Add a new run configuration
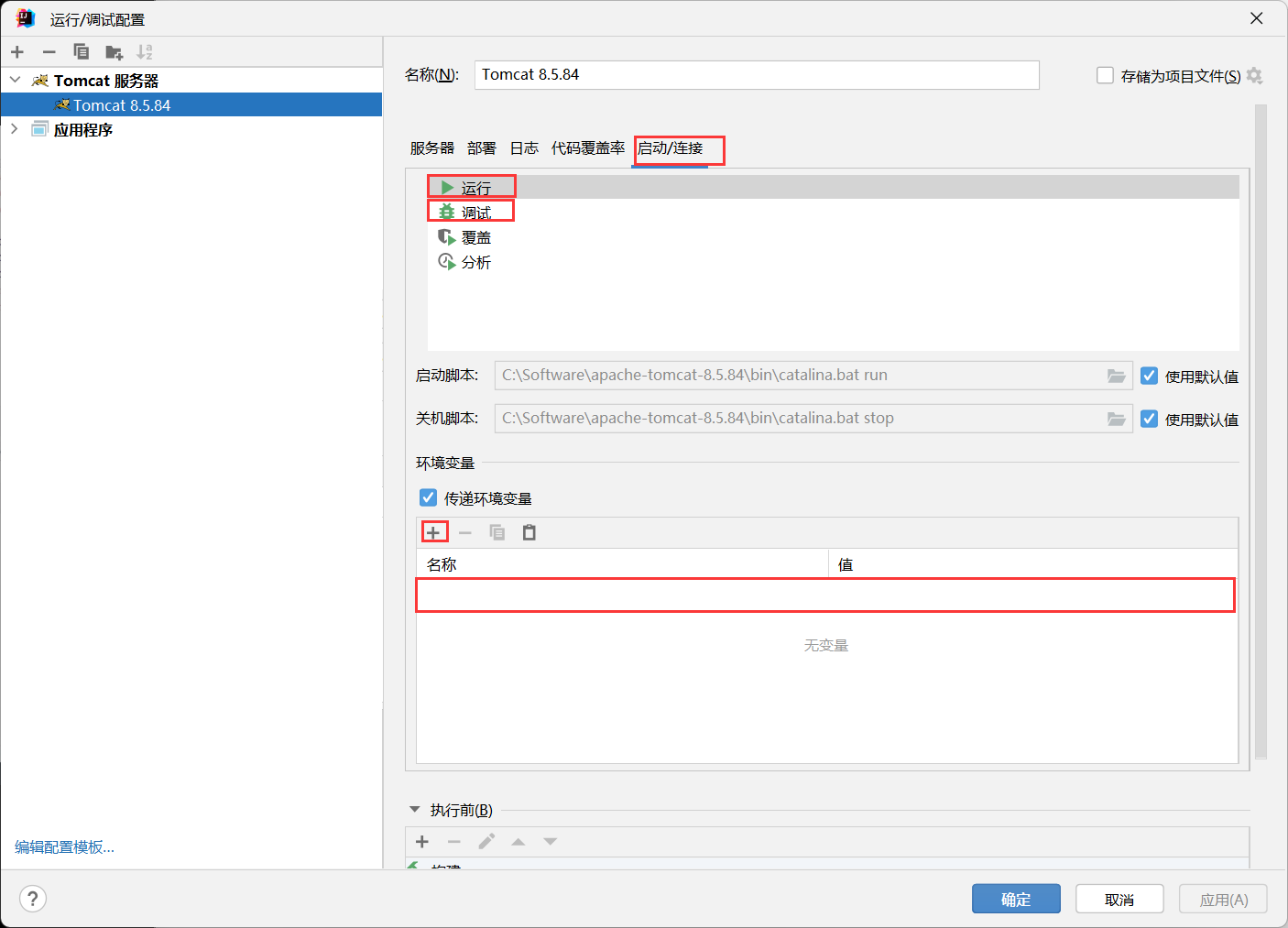The width and height of the screenshot is (1288, 928). [x=17, y=52]
